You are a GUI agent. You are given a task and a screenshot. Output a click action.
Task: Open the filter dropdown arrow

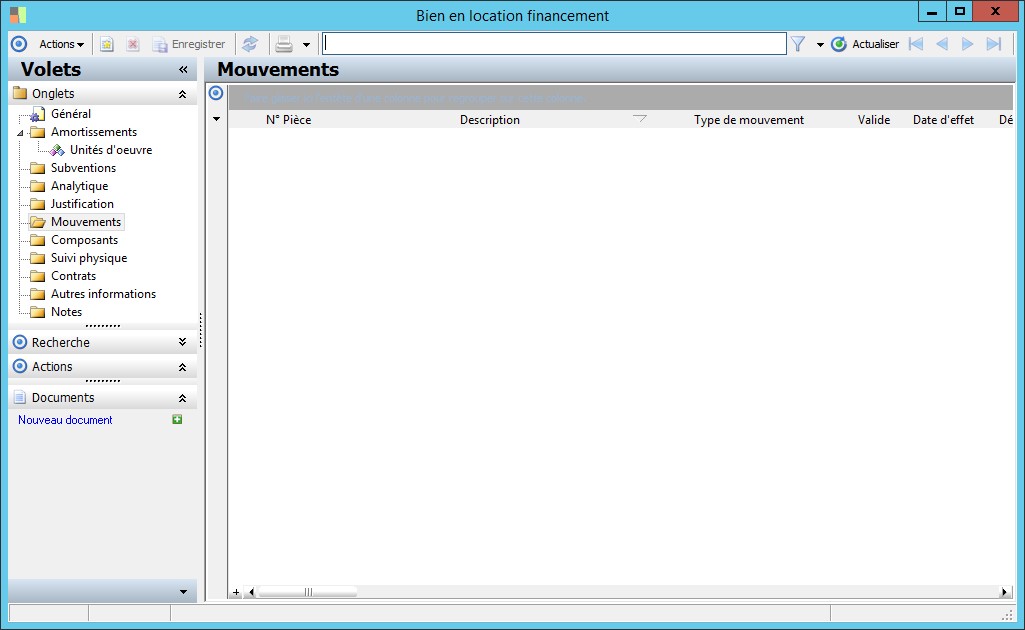(x=820, y=45)
